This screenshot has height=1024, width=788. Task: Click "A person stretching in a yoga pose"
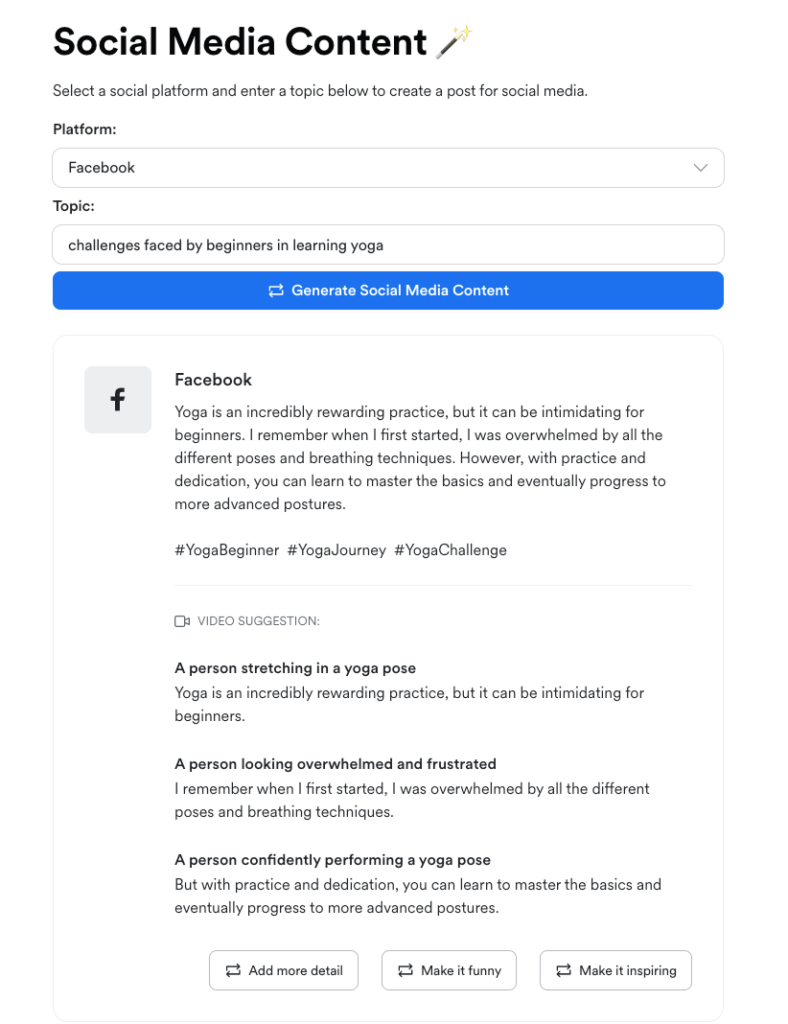click(x=295, y=668)
